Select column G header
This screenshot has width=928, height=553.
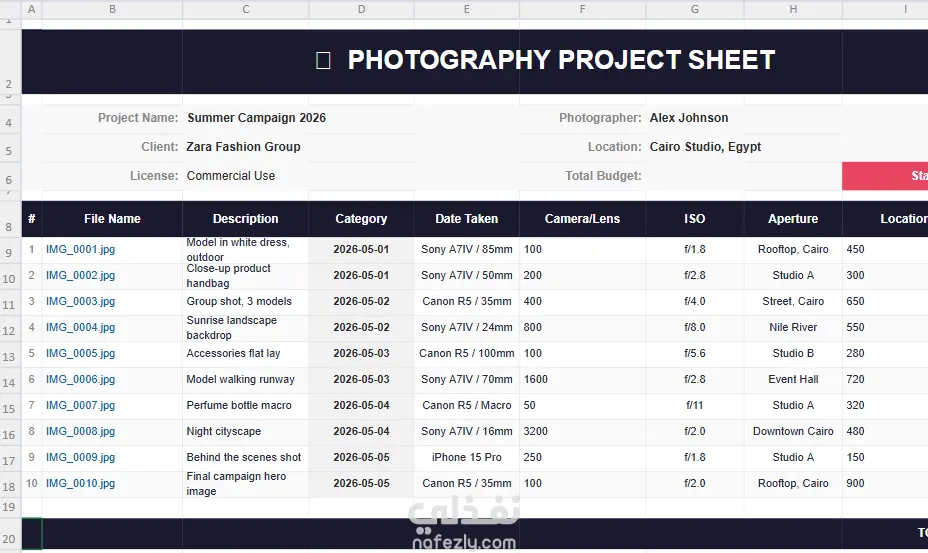coord(694,9)
